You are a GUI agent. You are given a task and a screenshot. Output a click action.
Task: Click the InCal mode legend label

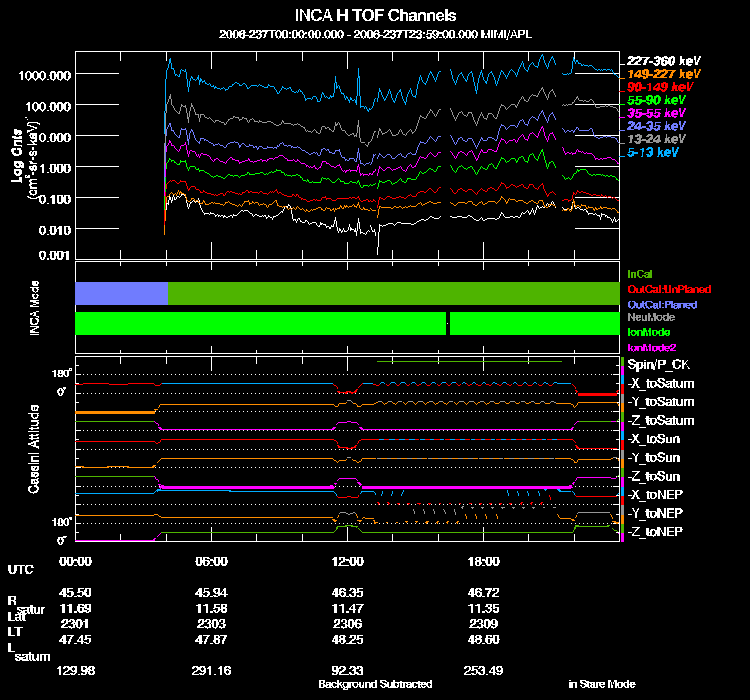(x=640, y=274)
